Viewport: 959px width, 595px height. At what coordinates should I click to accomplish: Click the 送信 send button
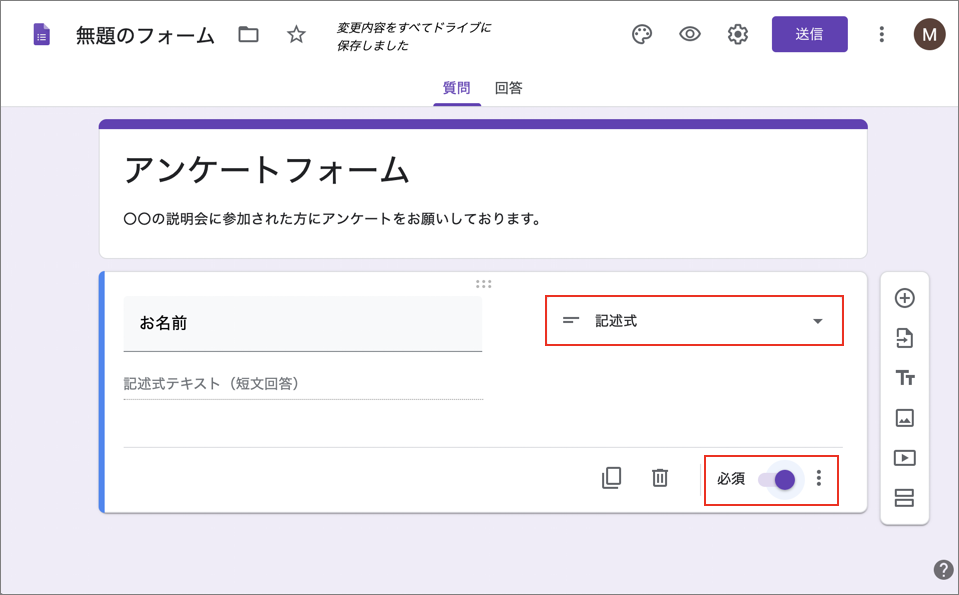click(809, 34)
